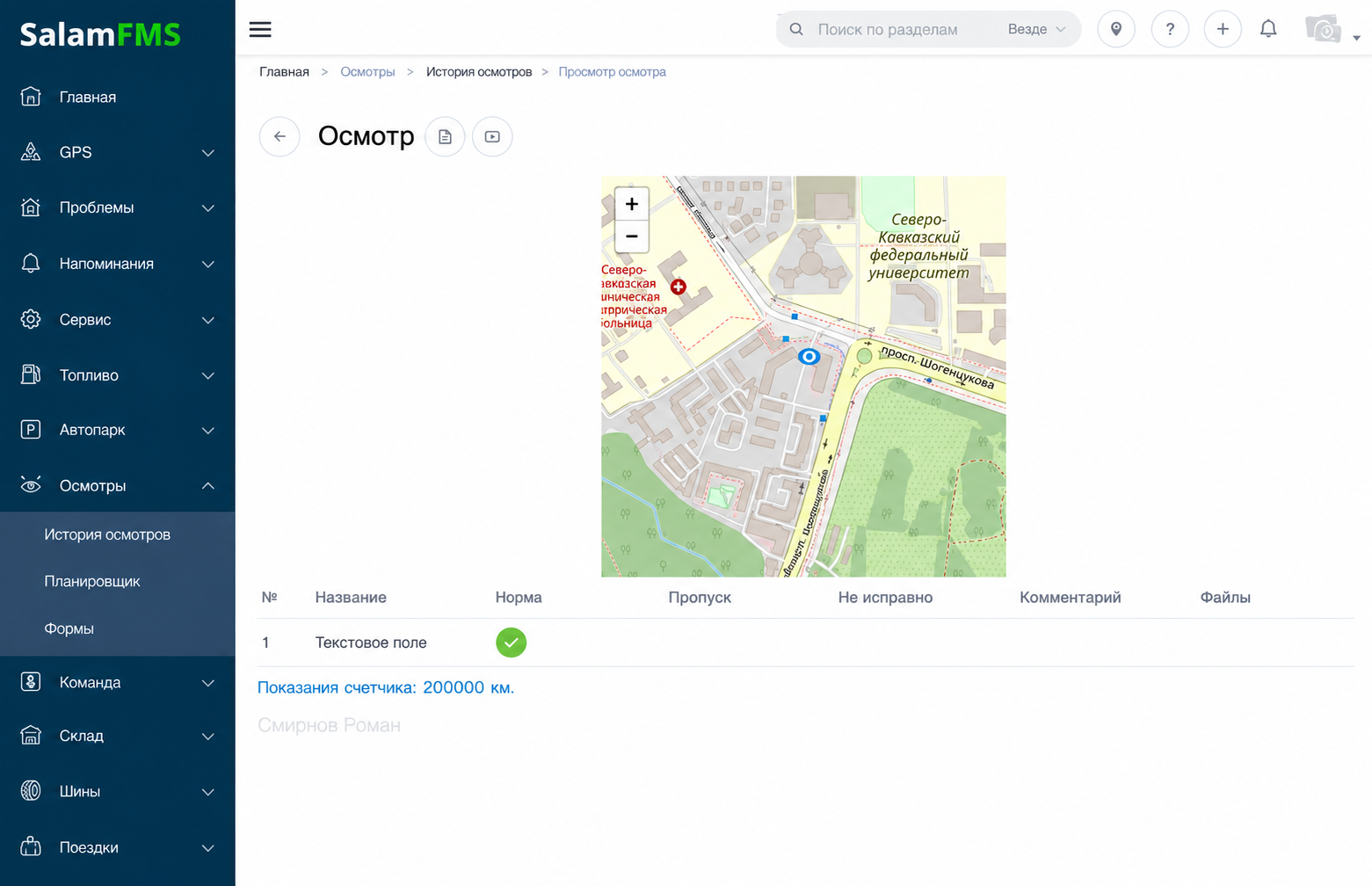Expand the Проблемы sidebar section
This screenshot has width=1372, height=886.
pyautogui.click(x=118, y=207)
